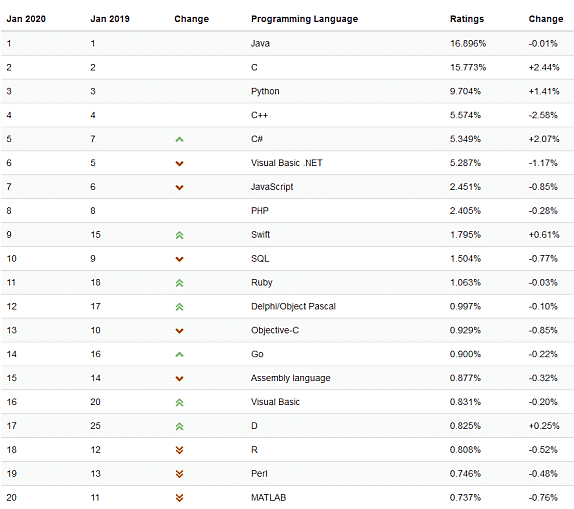This screenshot has width=574, height=509.
Task: Click the double down arrow for MATLAB
Action: 179,498
